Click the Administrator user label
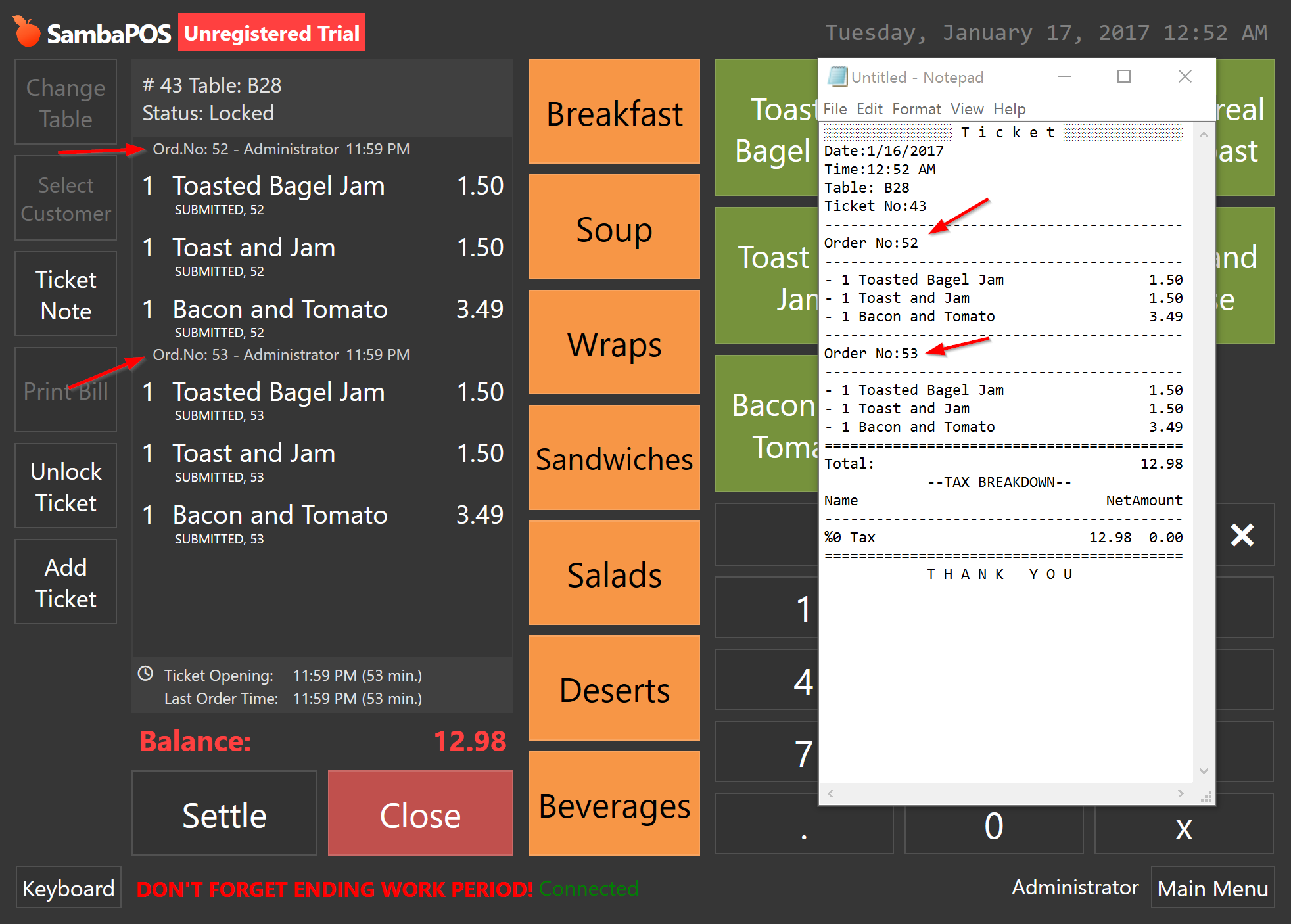 [x=1075, y=887]
